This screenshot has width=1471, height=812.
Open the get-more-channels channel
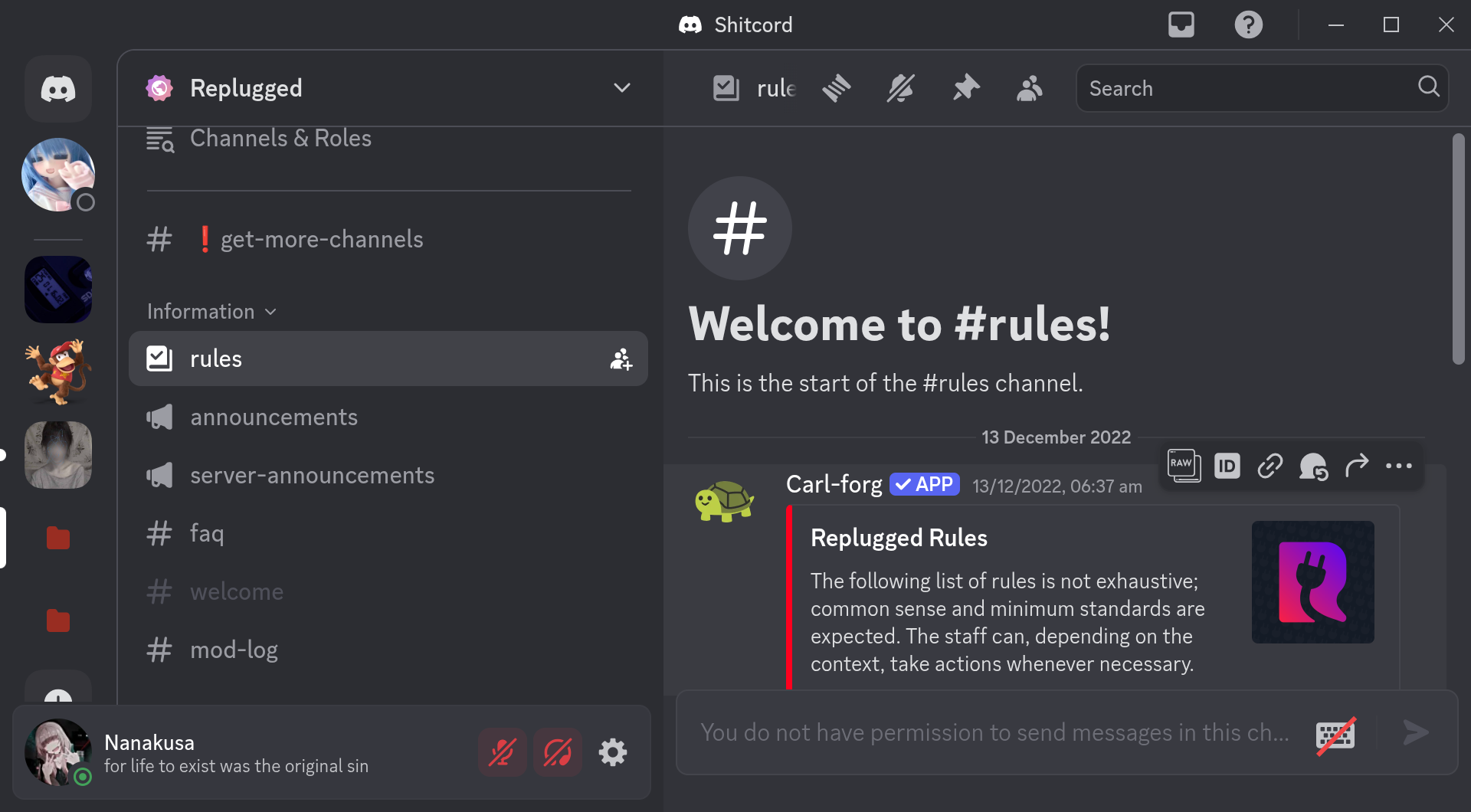[x=388, y=240]
